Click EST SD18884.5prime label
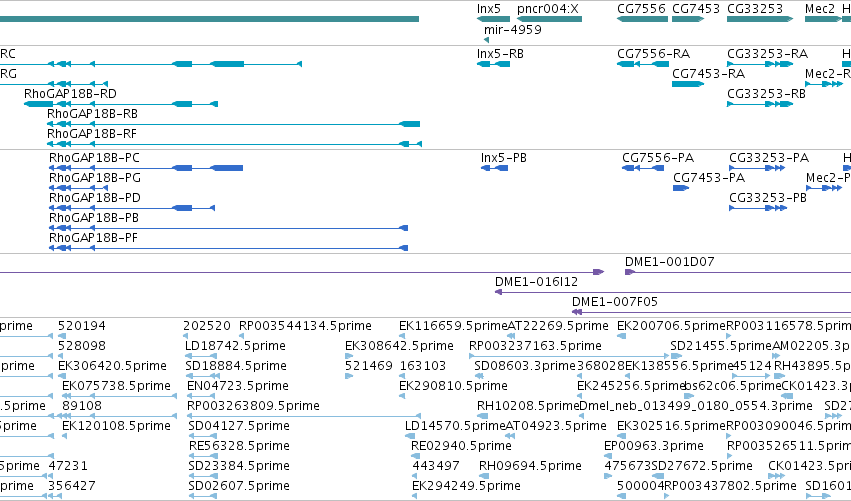 (x=236, y=366)
